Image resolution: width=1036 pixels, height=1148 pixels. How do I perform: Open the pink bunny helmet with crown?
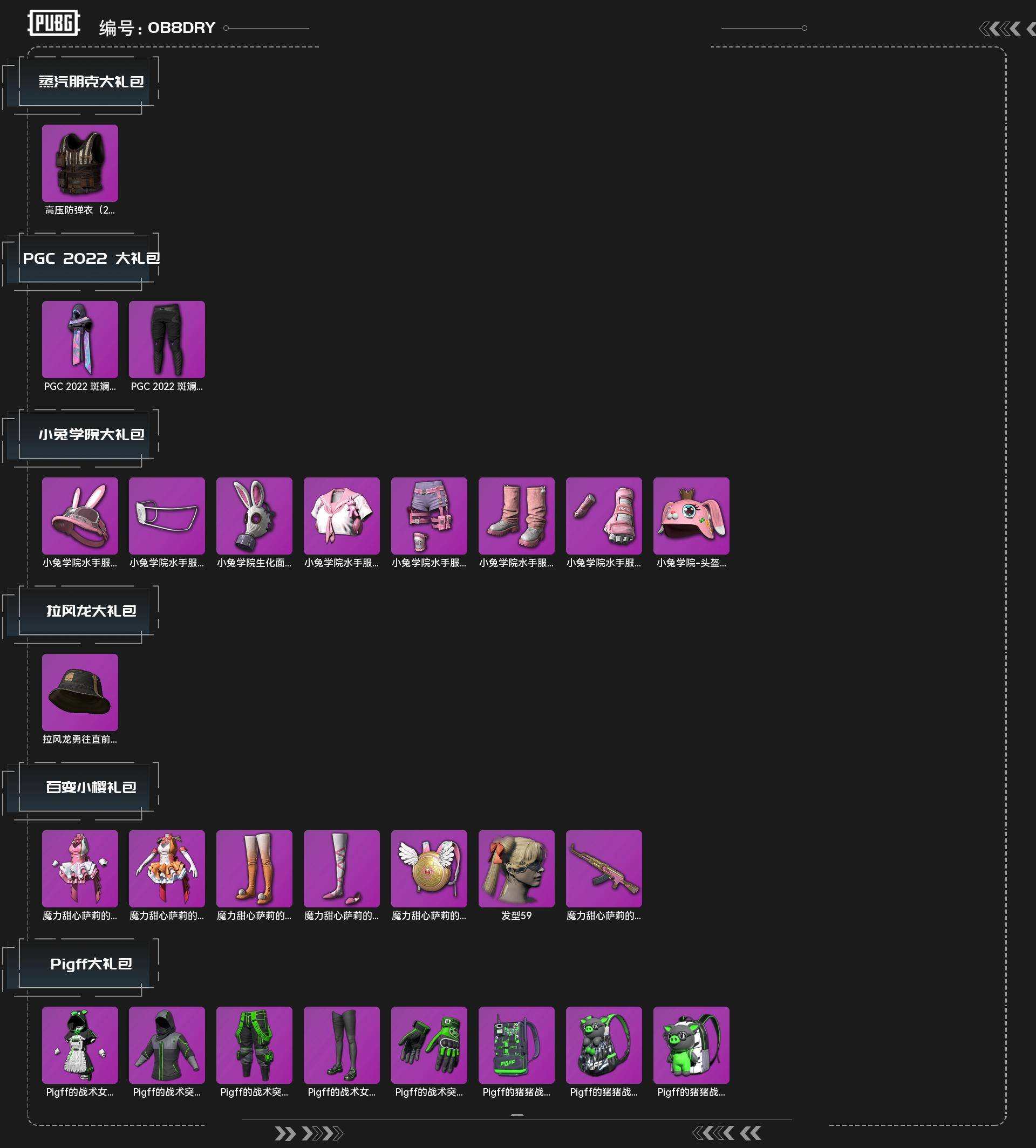[691, 516]
